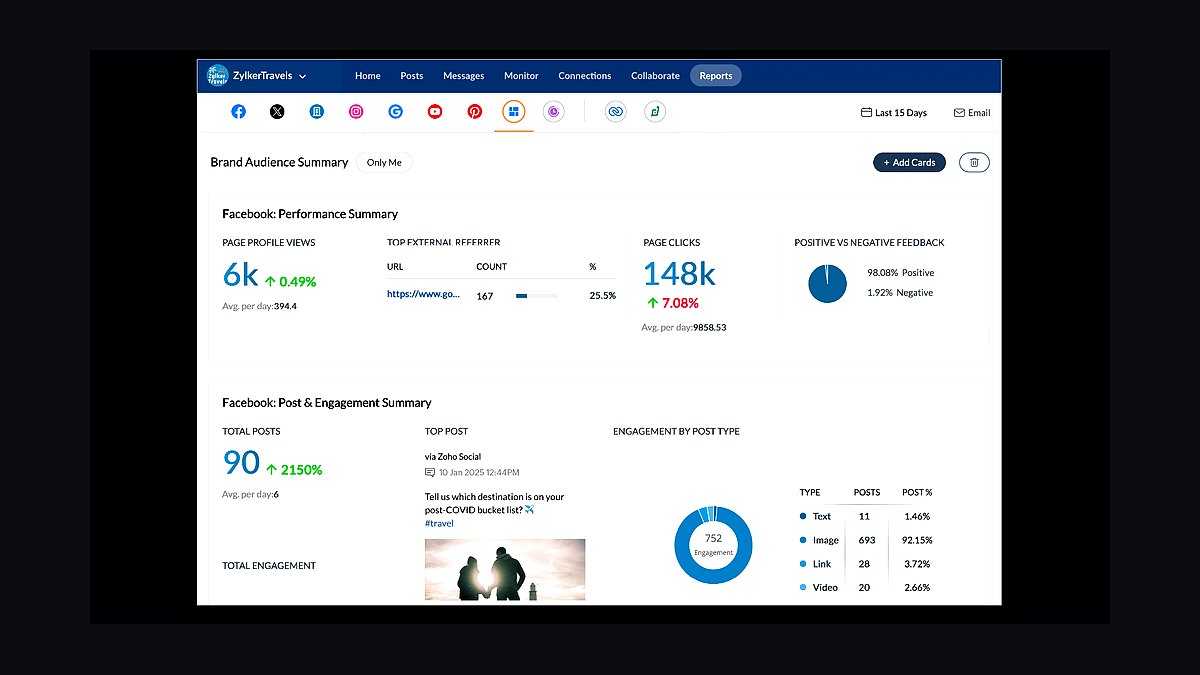Click the #travel hashtag link
Screen dimensions: 1200x675
(x=439, y=523)
